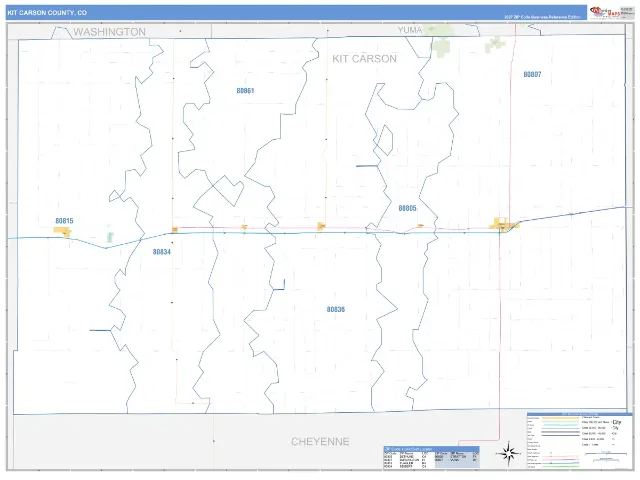The image size is (640, 480).
Task: Click the large orange city area below 80807
Action: (x=502, y=224)
